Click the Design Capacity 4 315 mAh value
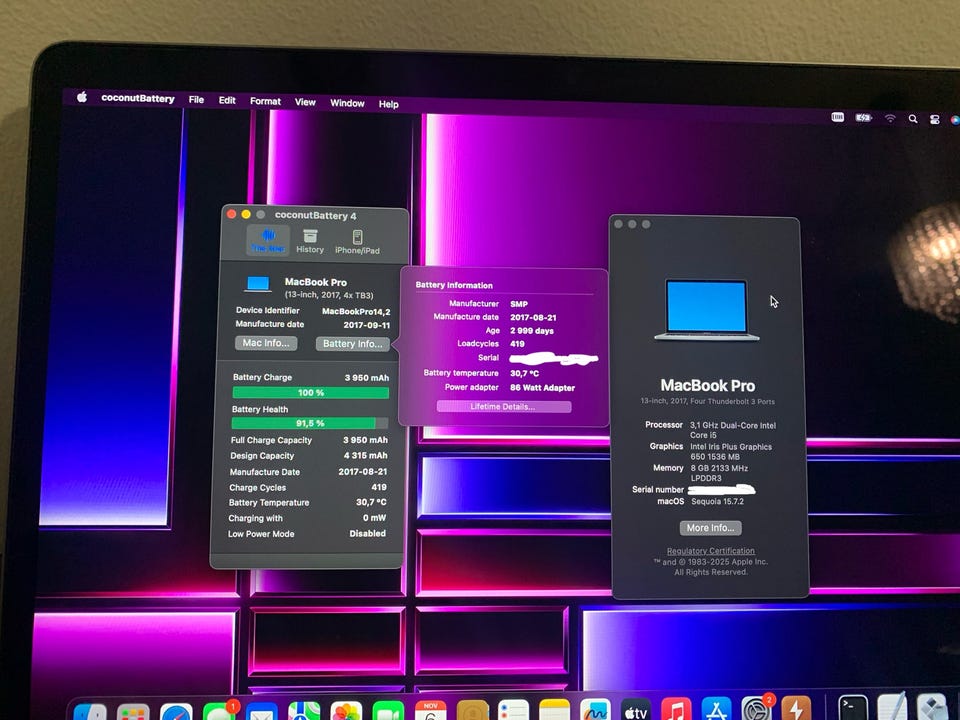This screenshot has width=960, height=720. coord(365,456)
